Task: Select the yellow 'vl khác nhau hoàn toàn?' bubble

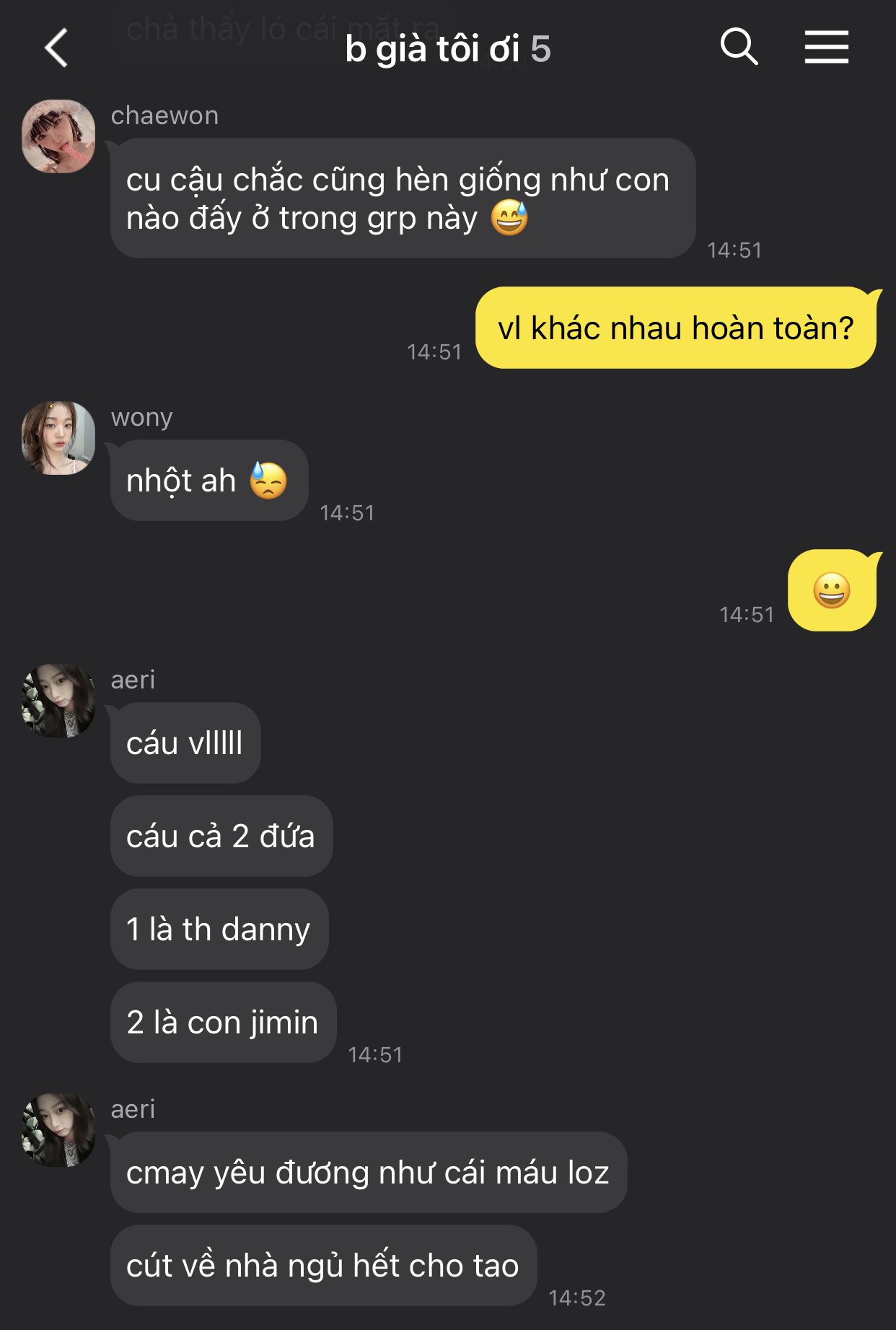Action: tap(676, 328)
